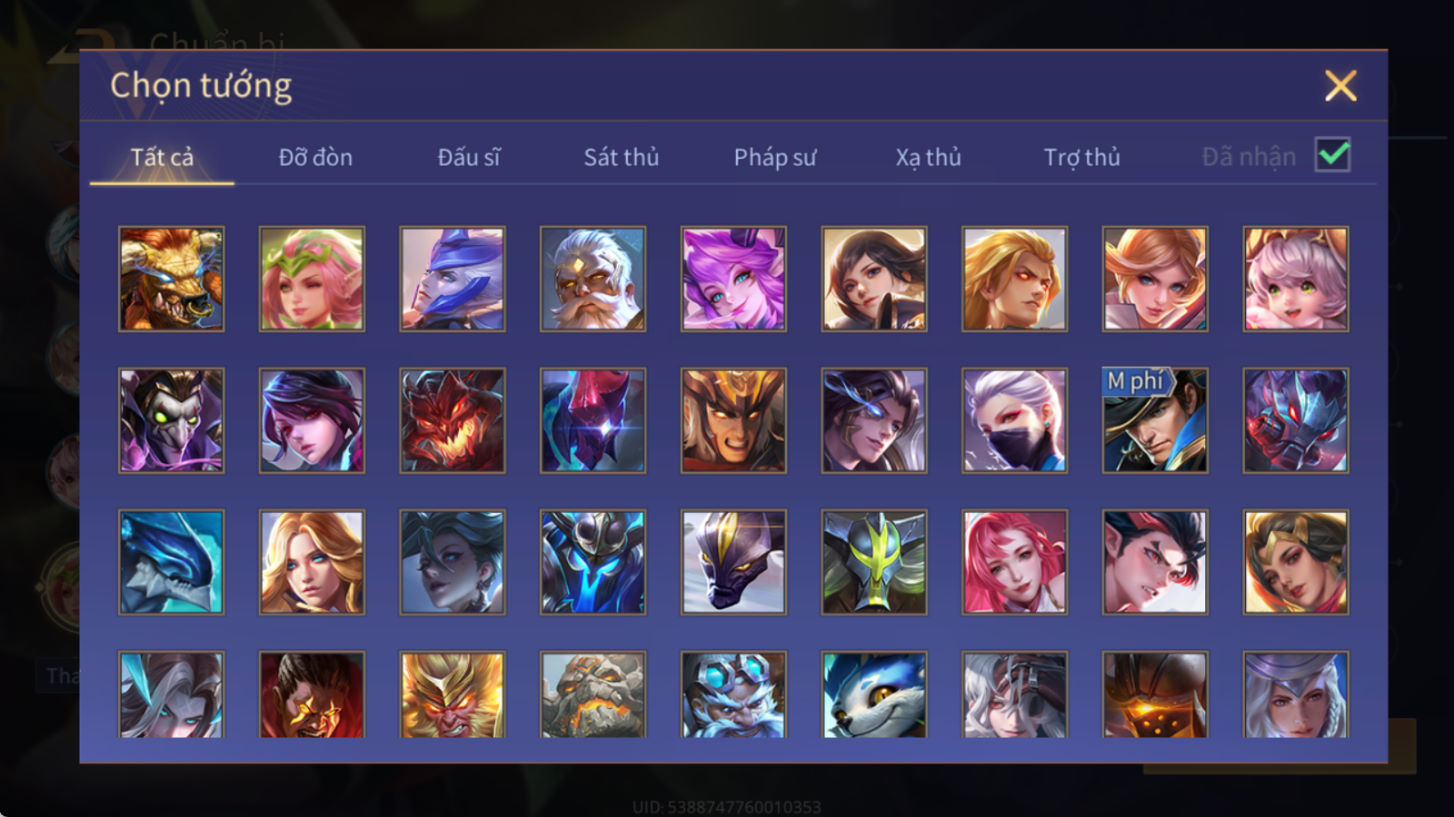Image resolution: width=1454 pixels, height=817 pixels.
Task: Filter heroes by "Xạ thủ"
Action: pyautogui.click(x=928, y=157)
